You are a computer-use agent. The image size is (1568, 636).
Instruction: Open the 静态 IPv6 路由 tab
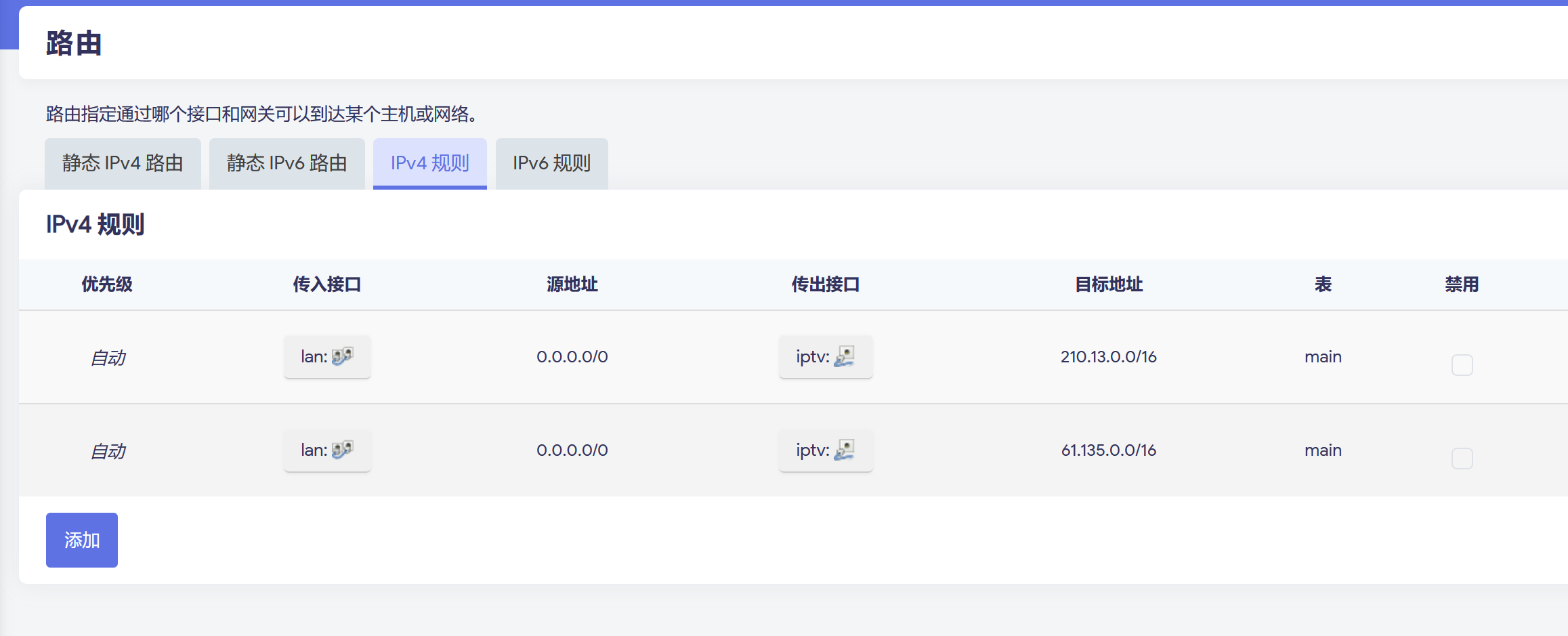287,163
